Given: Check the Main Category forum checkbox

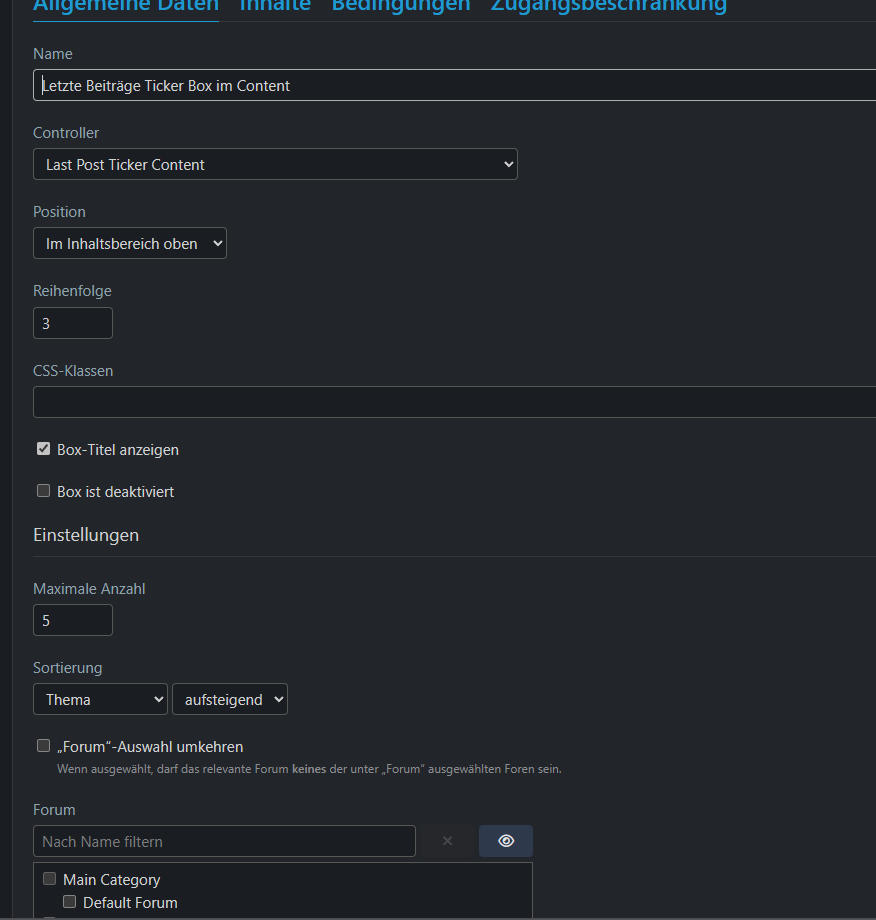Looking at the screenshot, I should click(x=50, y=879).
